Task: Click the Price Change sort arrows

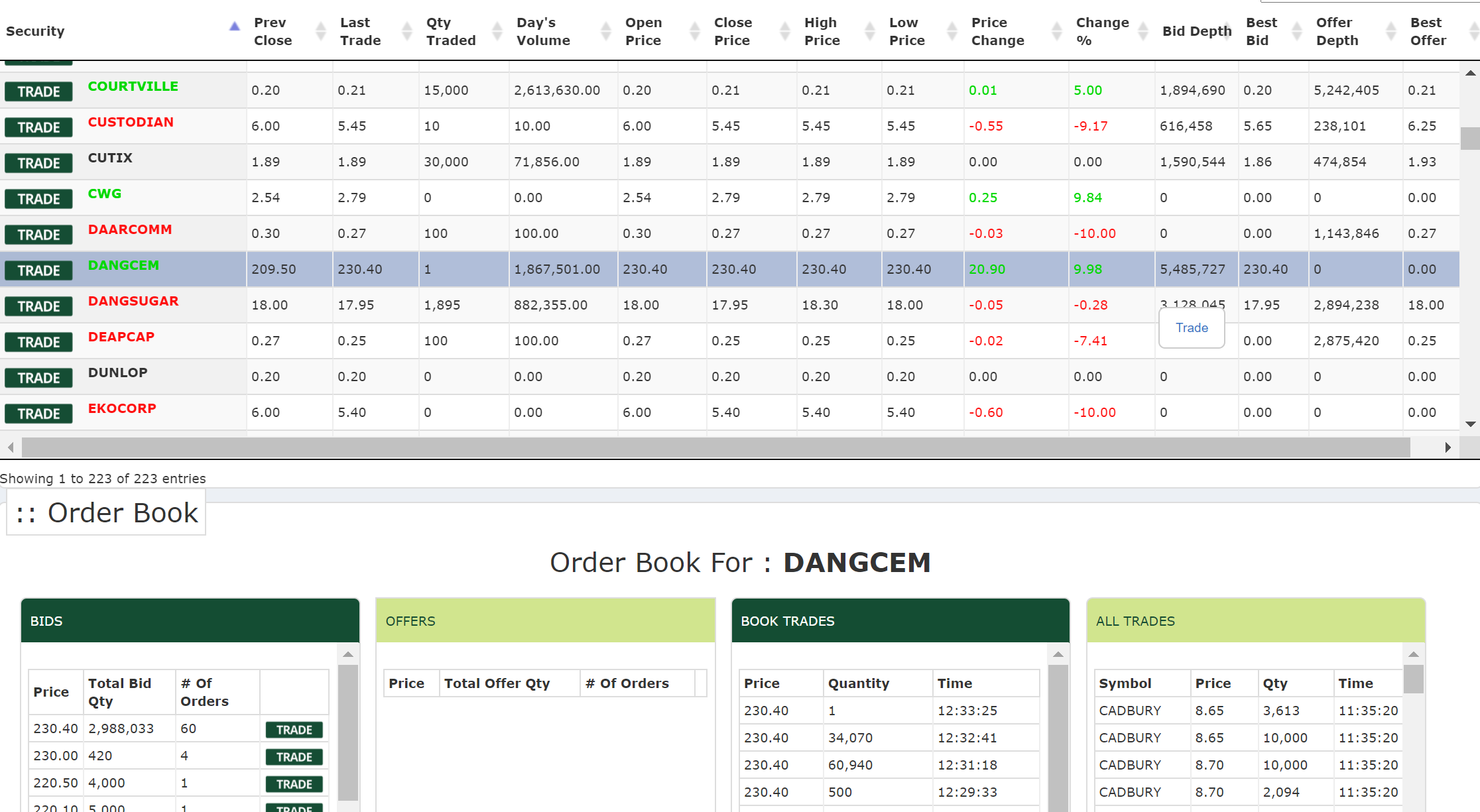Action: pos(1057,31)
